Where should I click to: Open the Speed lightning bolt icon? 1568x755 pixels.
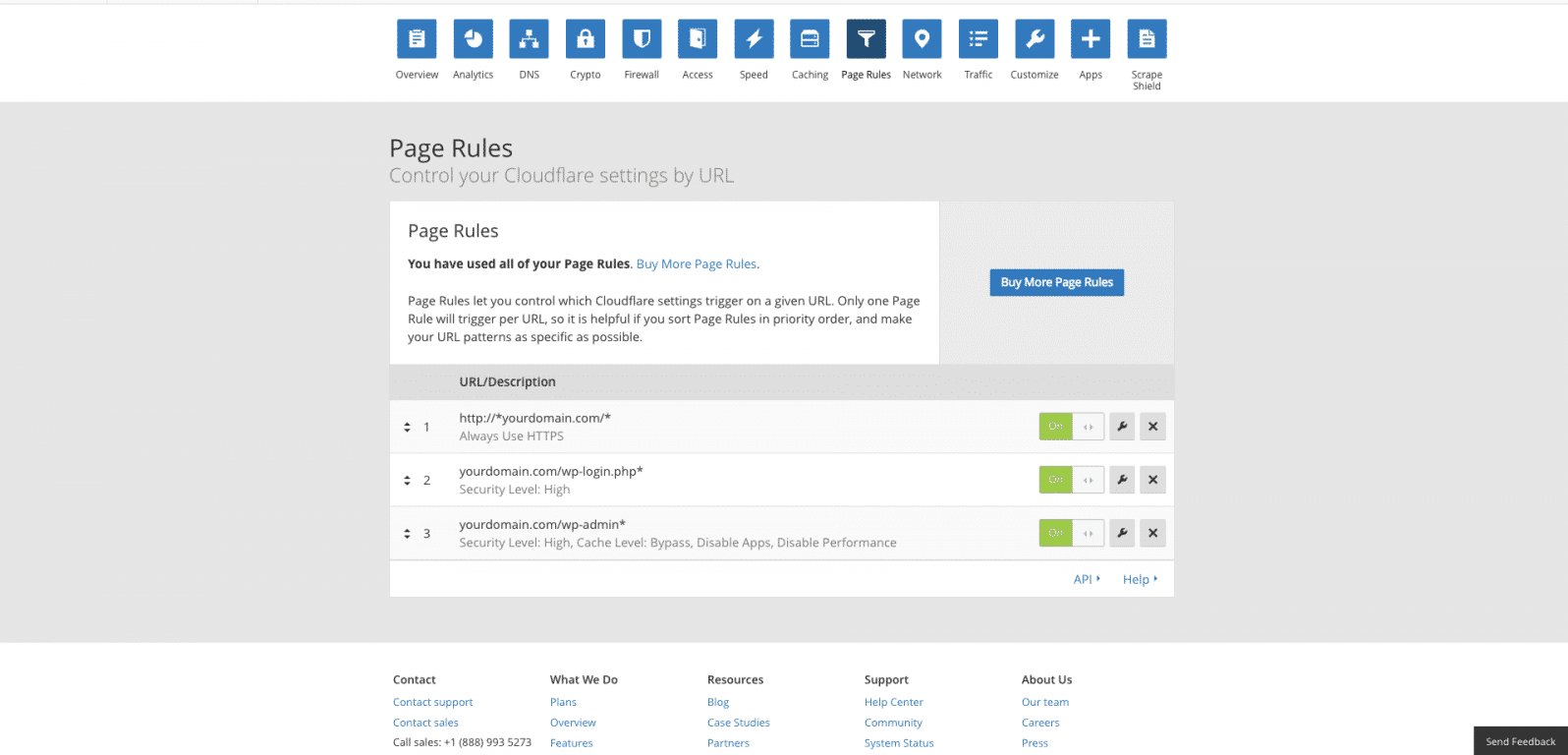pyautogui.click(x=754, y=39)
